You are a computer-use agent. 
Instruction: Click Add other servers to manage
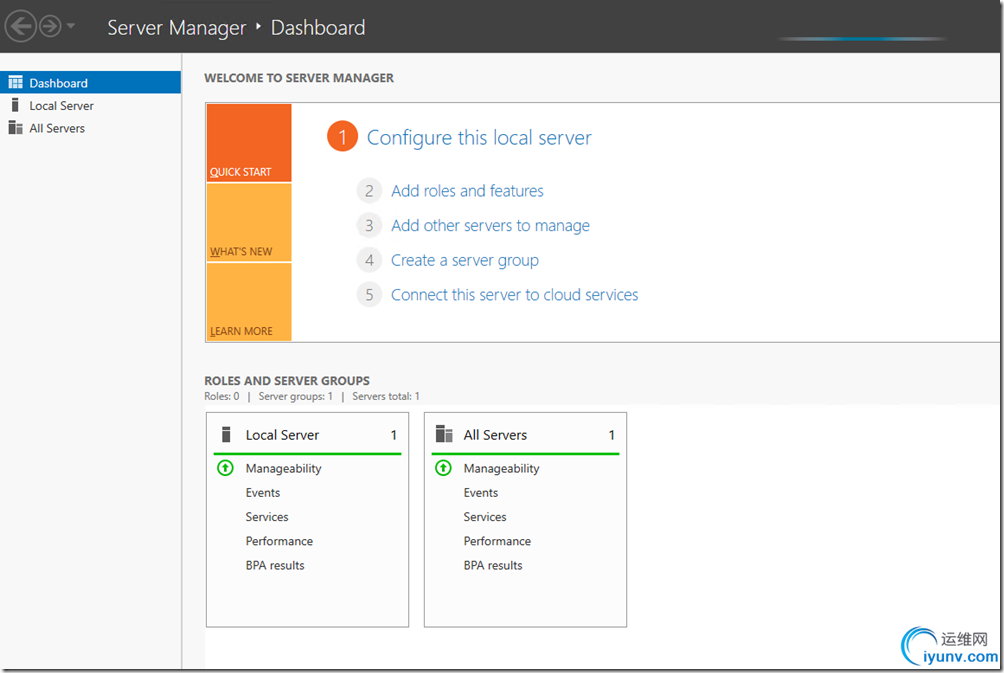pyautogui.click(x=490, y=225)
